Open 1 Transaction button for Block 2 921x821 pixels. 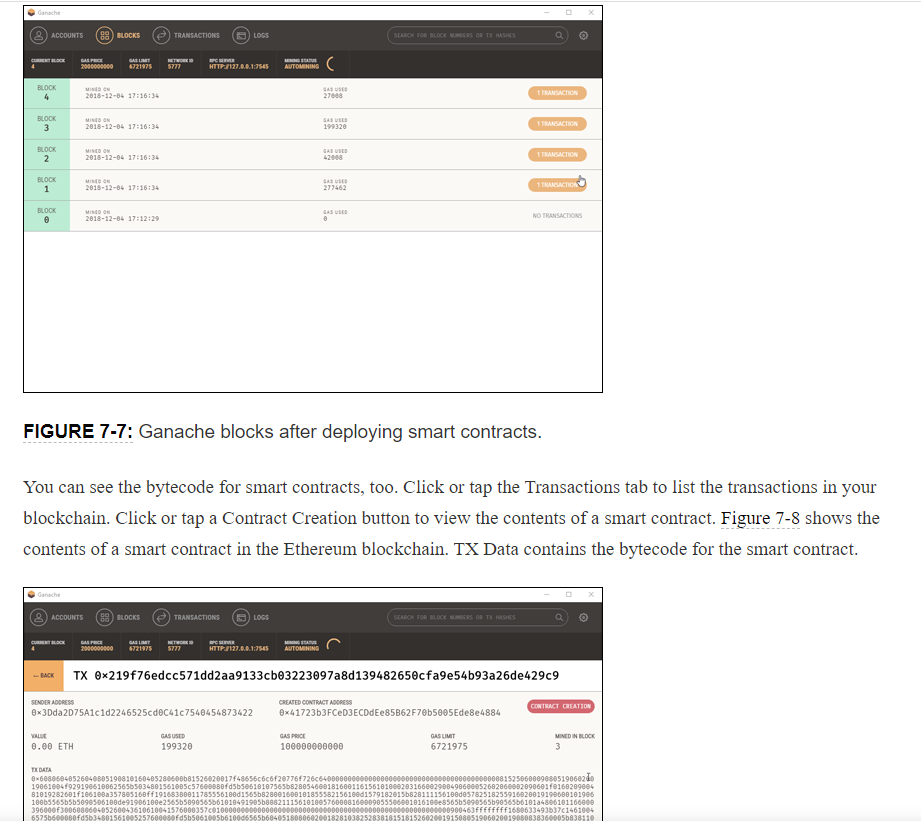[x=557, y=154]
